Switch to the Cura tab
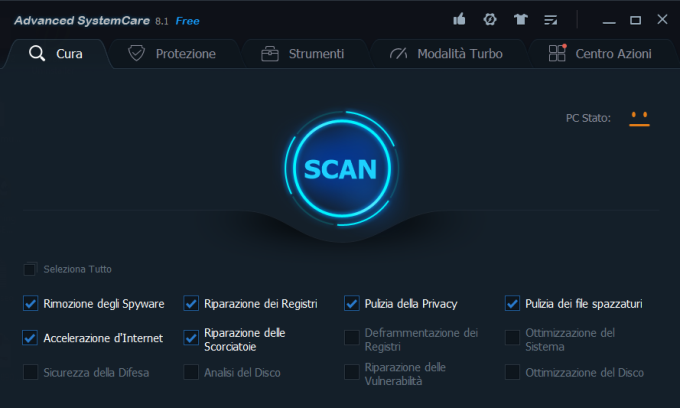The height and width of the screenshot is (408, 680). tap(56, 54)
